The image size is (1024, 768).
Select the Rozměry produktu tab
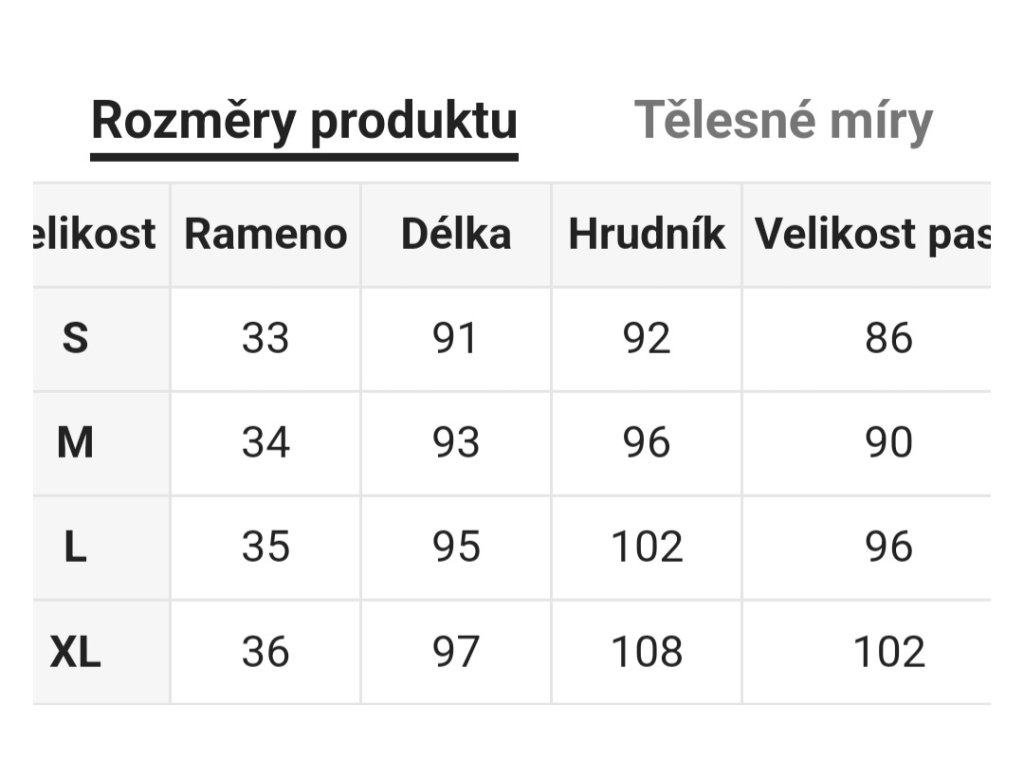[304, 123]
